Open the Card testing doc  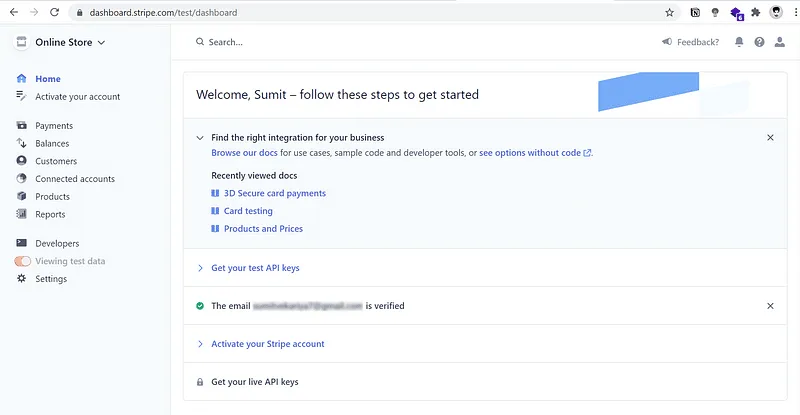248,211
